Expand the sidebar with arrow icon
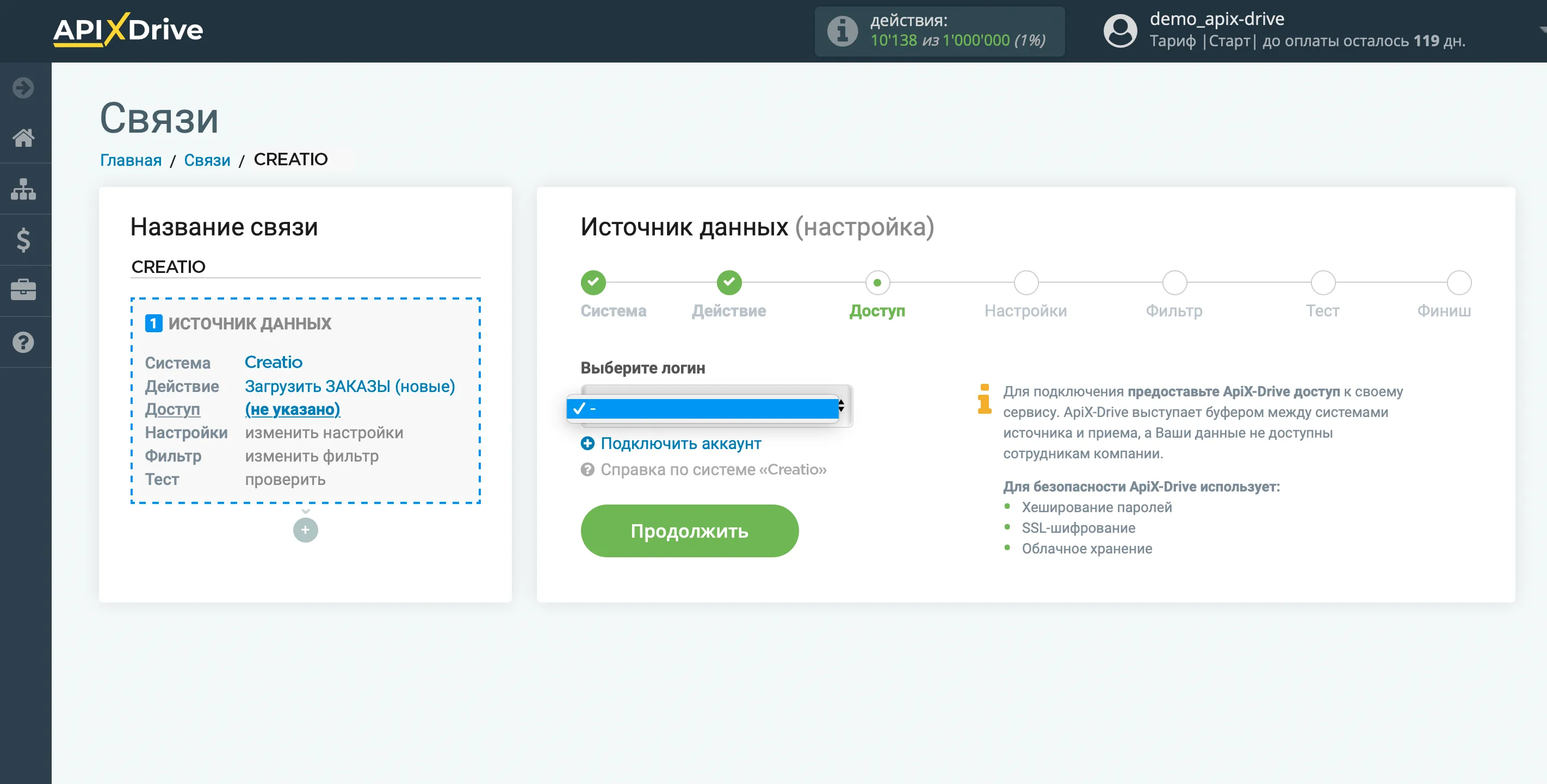This screenshot has height=784, width=1547. click(x=23, y=88)
